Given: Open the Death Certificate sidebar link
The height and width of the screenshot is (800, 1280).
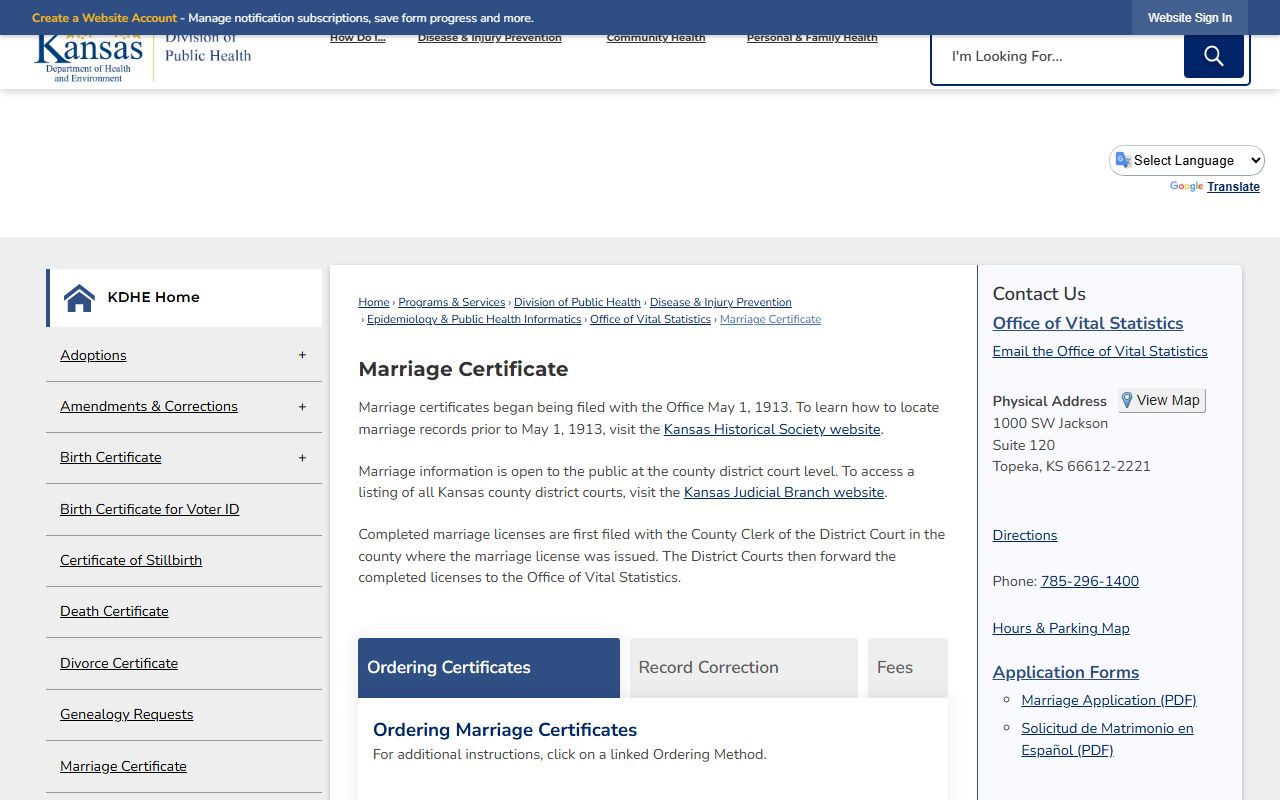Looking at the screenshot, I should (114, 611).
